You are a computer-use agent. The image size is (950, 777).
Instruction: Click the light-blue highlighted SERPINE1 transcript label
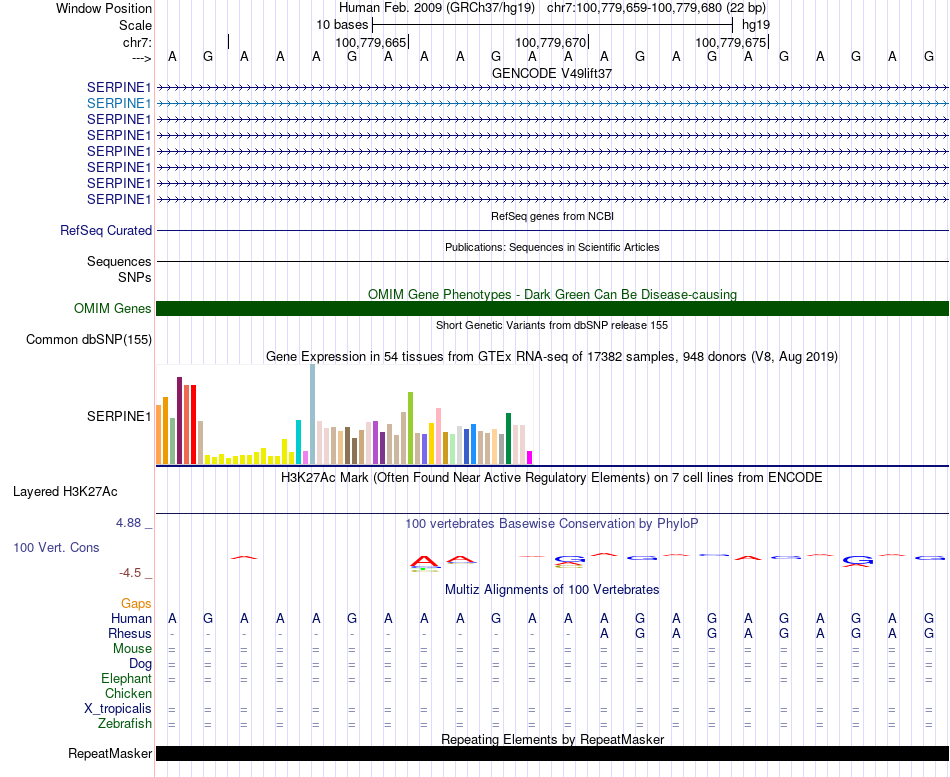click(x=119, y=103)
